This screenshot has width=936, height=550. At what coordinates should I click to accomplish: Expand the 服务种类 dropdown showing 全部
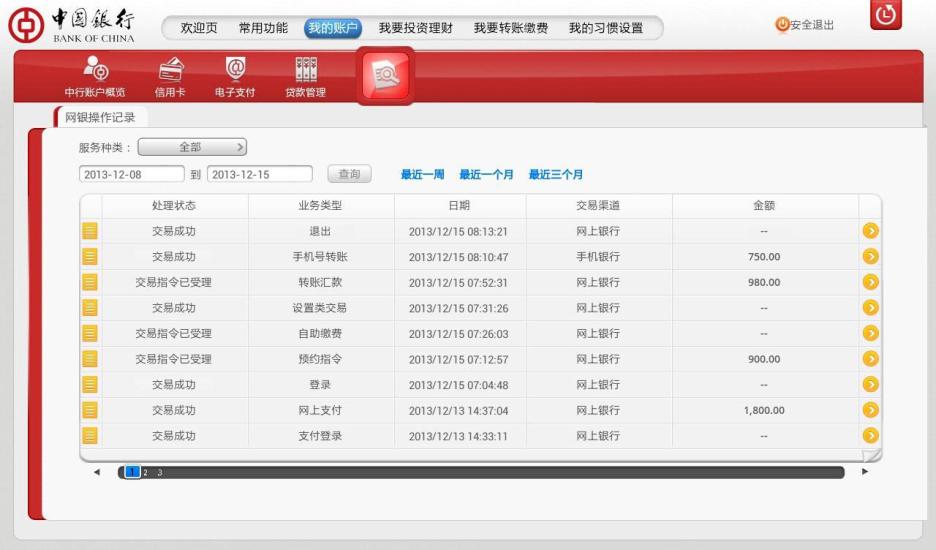pos(192,148)
